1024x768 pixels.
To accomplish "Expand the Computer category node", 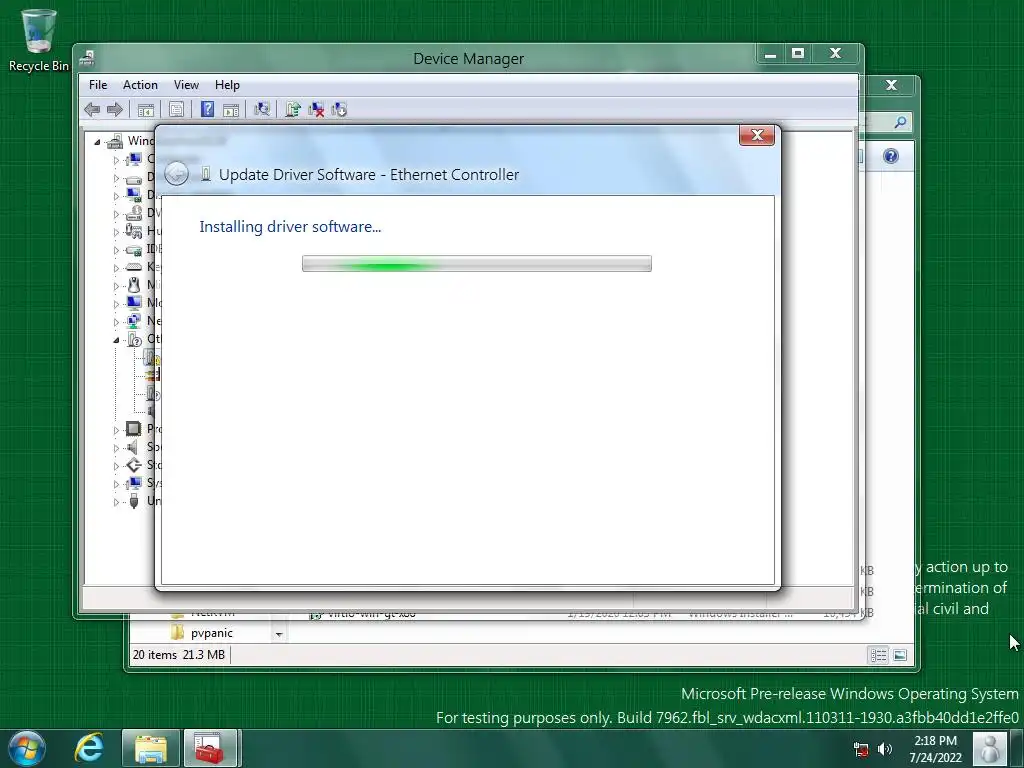I will (x=116, y=159).
